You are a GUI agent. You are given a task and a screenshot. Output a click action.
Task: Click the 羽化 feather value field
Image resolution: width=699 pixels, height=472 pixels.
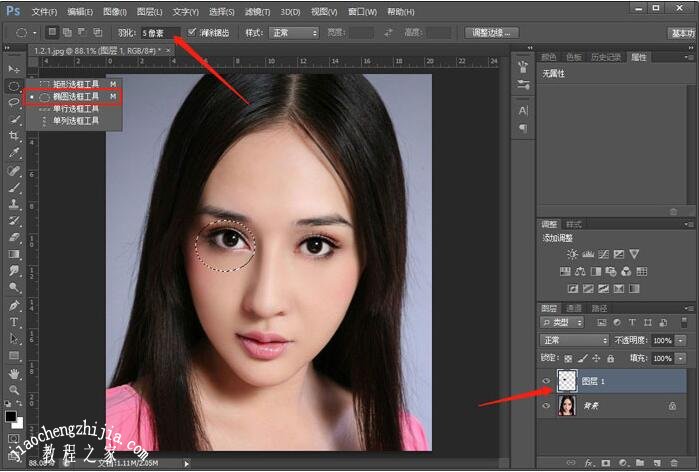click(157, 33)
